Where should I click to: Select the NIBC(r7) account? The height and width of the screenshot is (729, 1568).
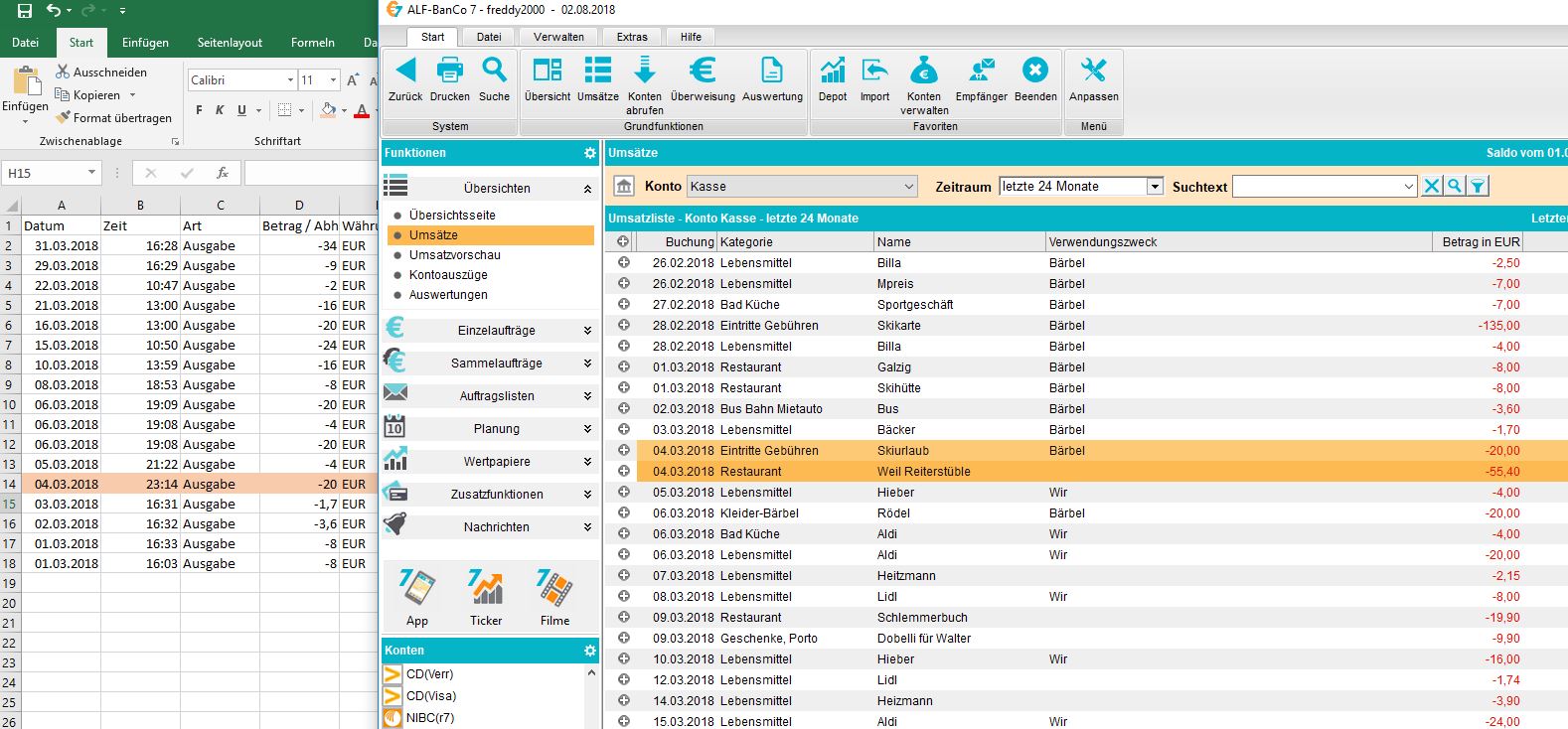coord(430,718)
